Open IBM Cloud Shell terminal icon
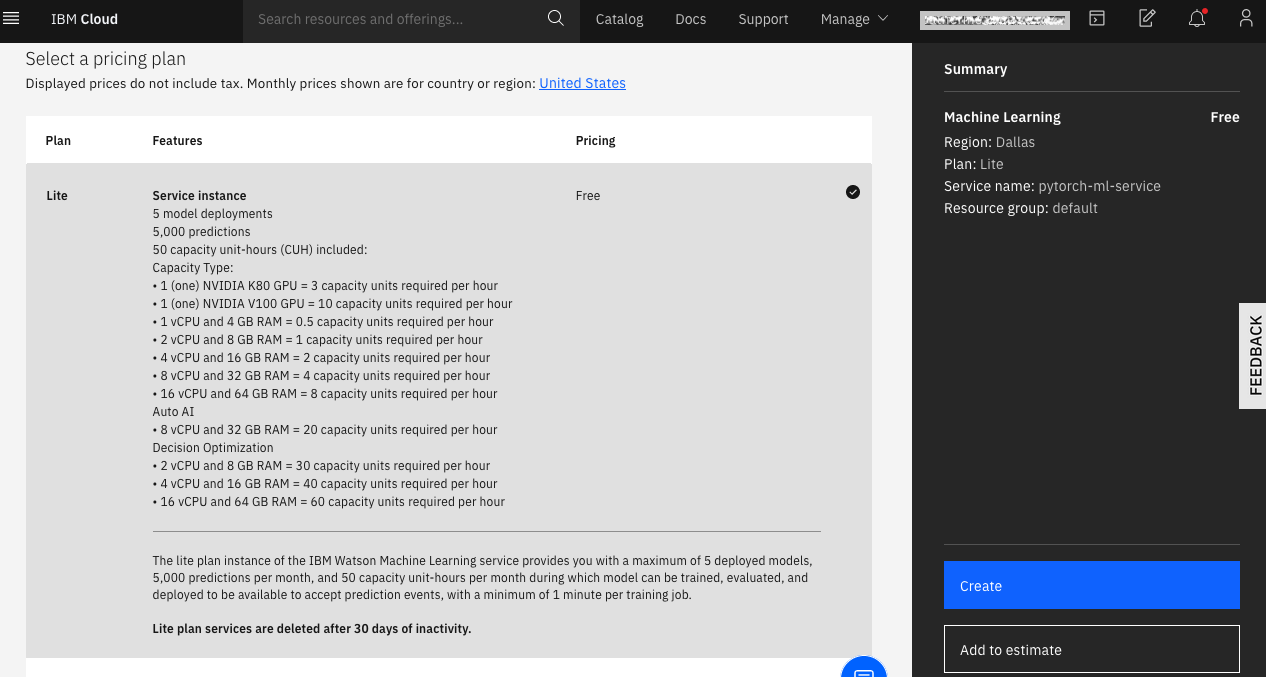The width and height of the screenshot is (1266, 677). coord(1097,18)
